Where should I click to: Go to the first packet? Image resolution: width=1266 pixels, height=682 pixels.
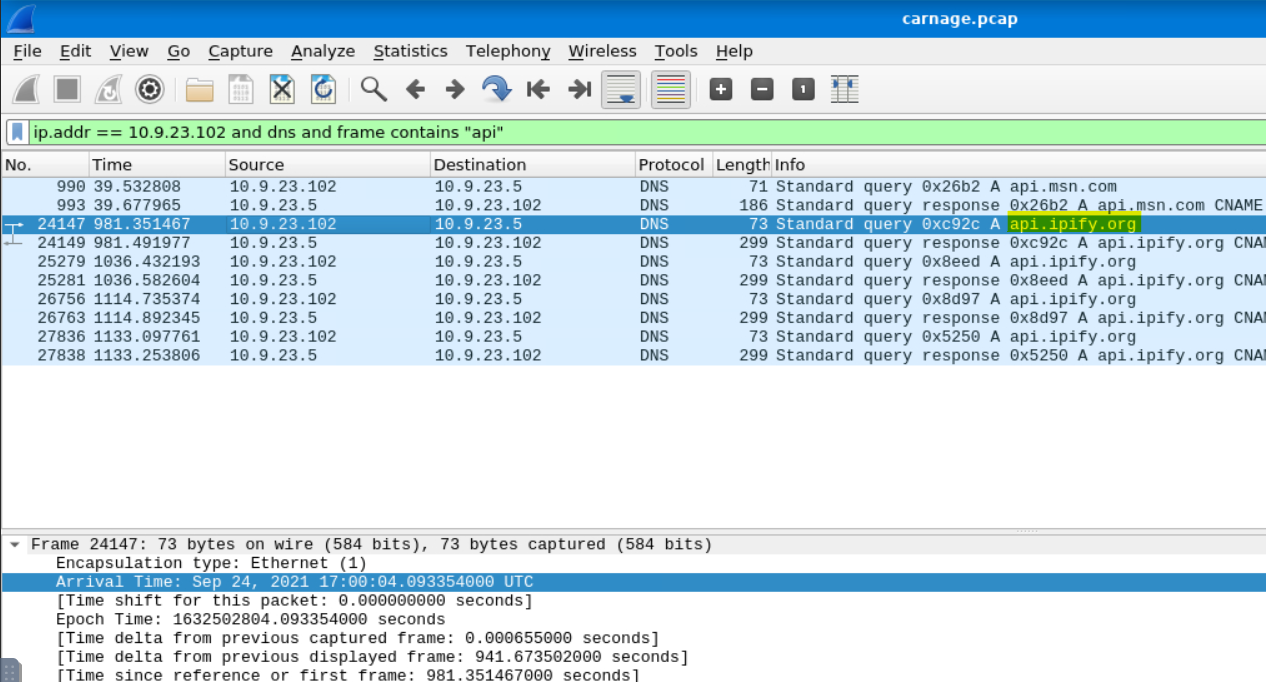tap(538, 90)
